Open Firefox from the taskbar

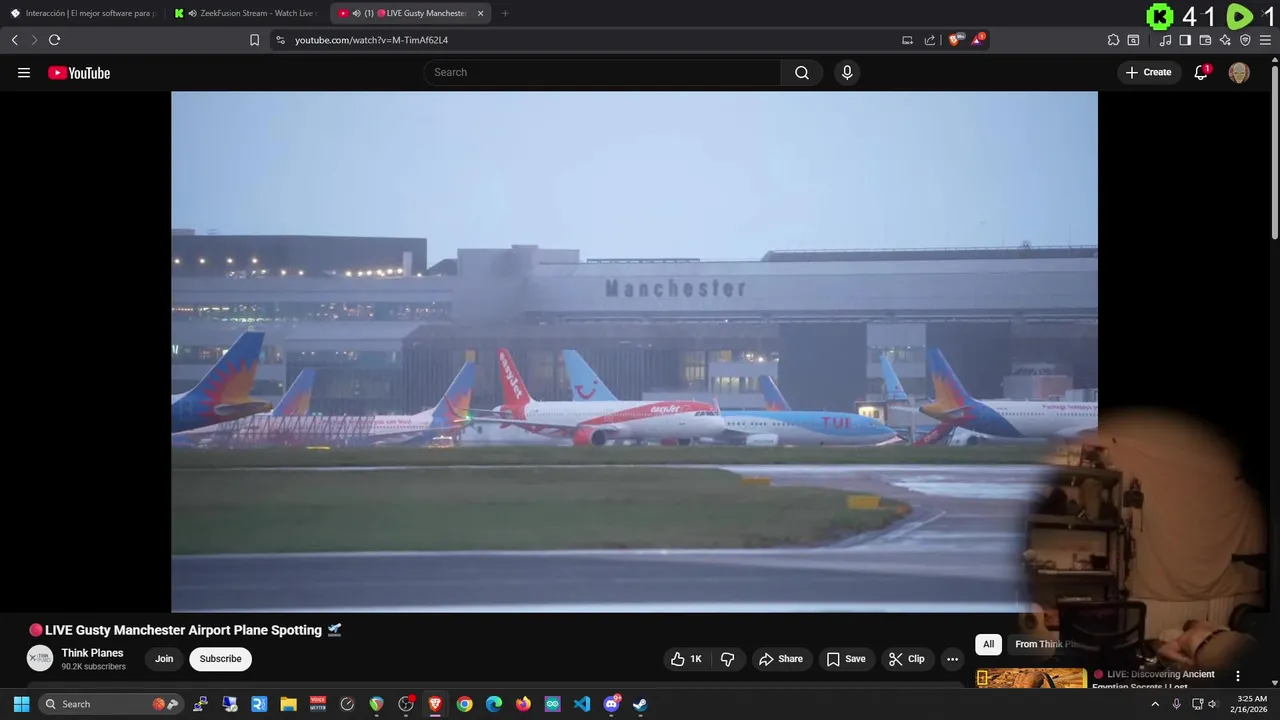pos(523,704)
